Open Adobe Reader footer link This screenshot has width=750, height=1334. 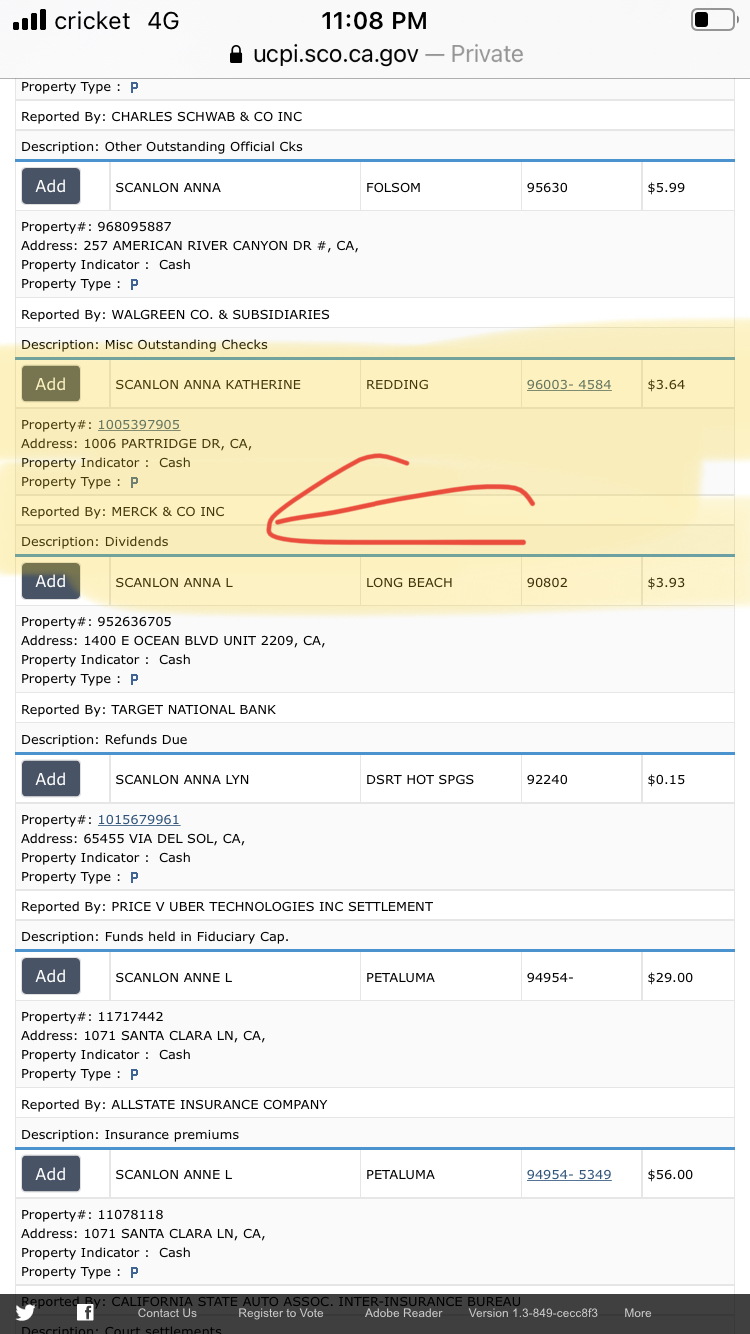(x=403, y=1313)
